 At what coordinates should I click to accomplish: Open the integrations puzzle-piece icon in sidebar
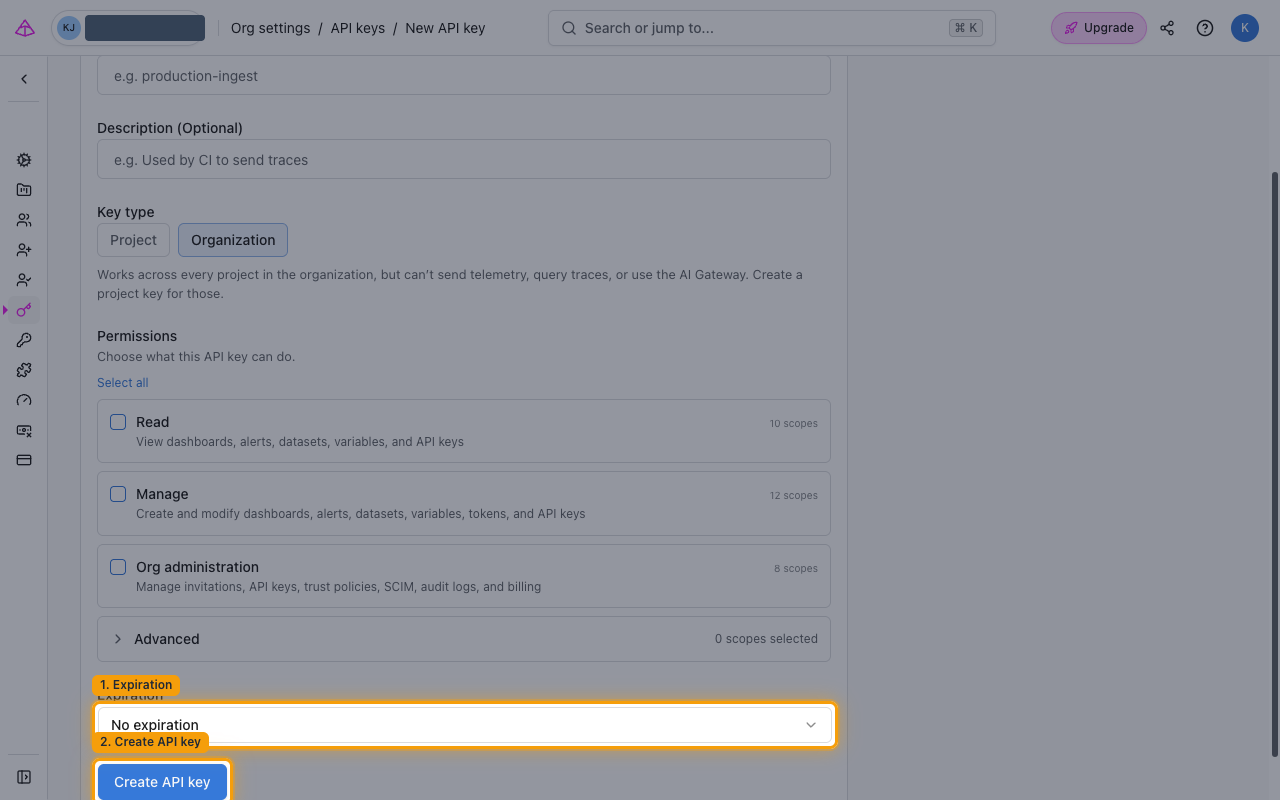pyautogui.click(x=24, y=370)
